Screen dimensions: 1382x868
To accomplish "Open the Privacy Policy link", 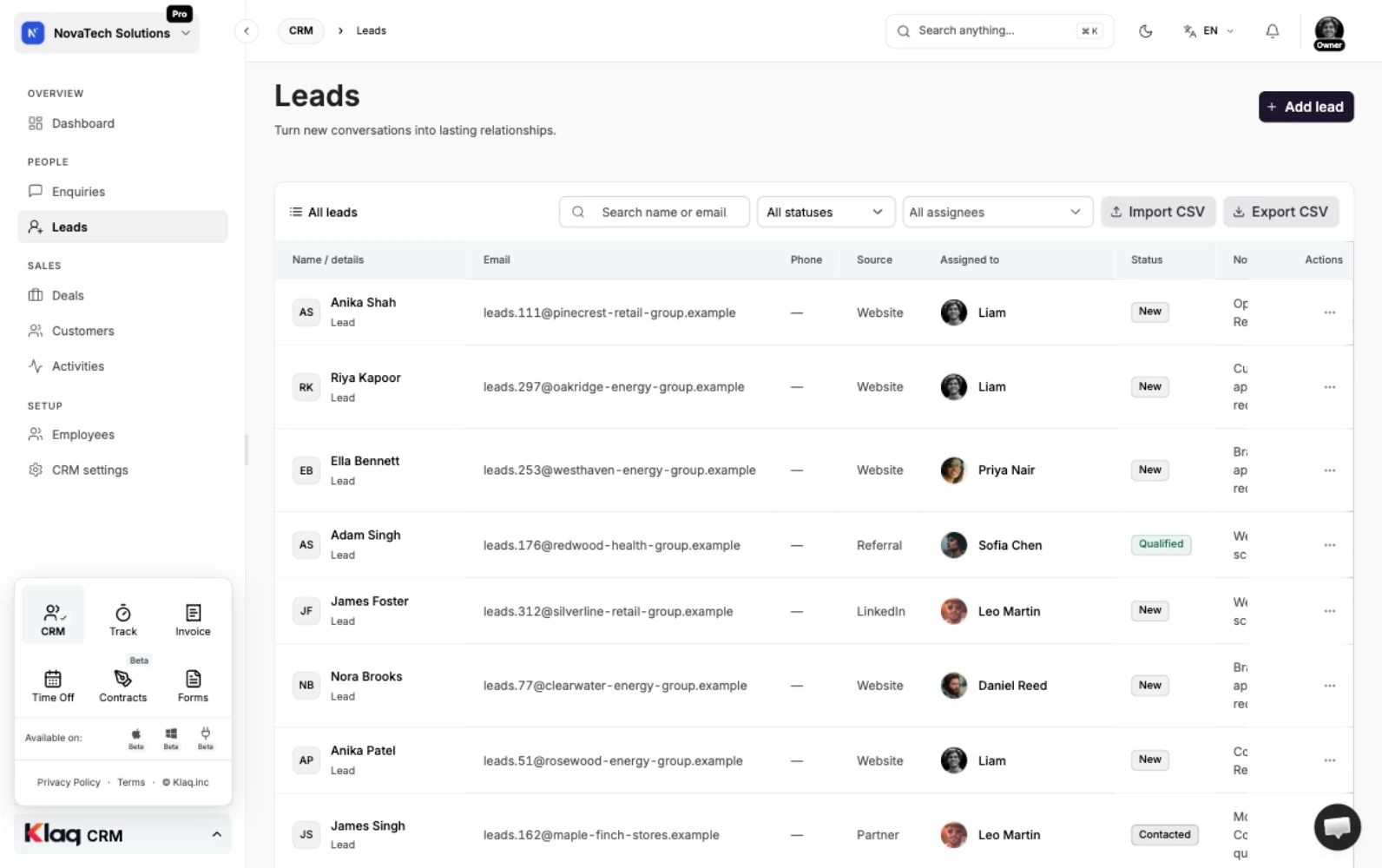I will (69, 782).
